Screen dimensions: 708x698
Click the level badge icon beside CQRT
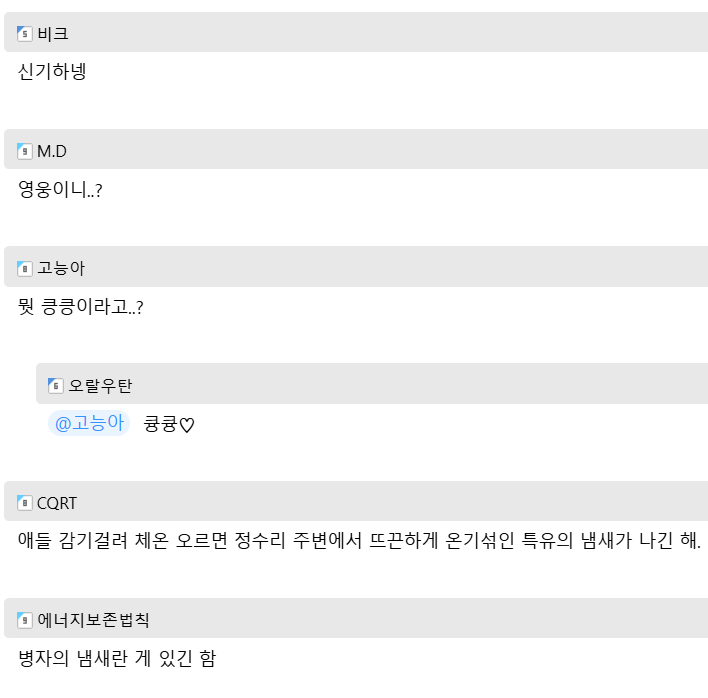click(25, 503)
